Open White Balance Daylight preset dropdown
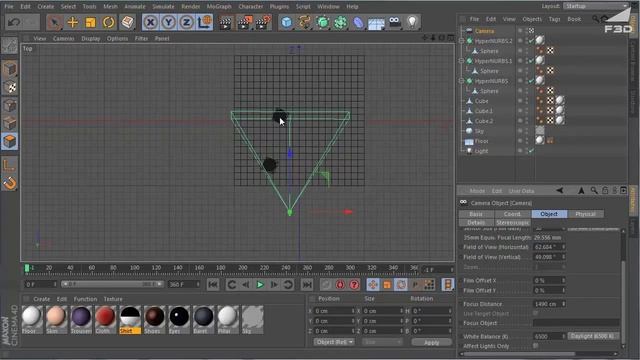 (593, 336)
